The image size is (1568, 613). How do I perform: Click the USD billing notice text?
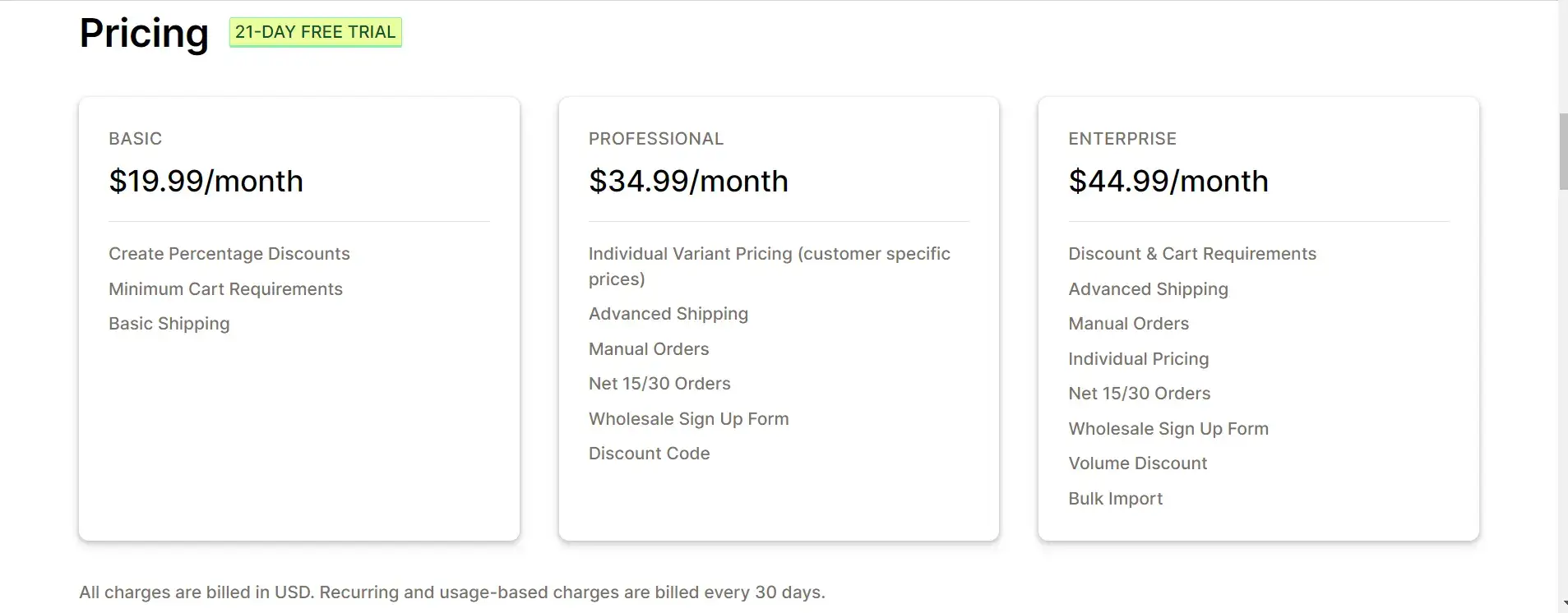point(452,592)
